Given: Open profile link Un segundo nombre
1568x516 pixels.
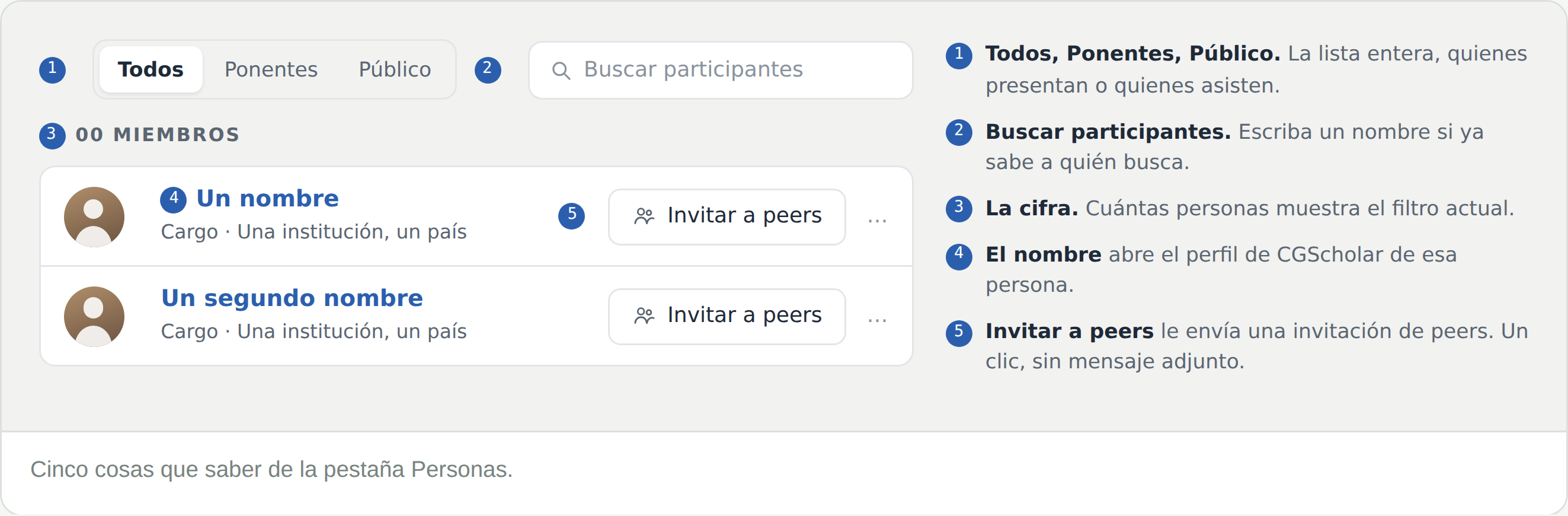Looking at the screenshot, I should 292,298.
